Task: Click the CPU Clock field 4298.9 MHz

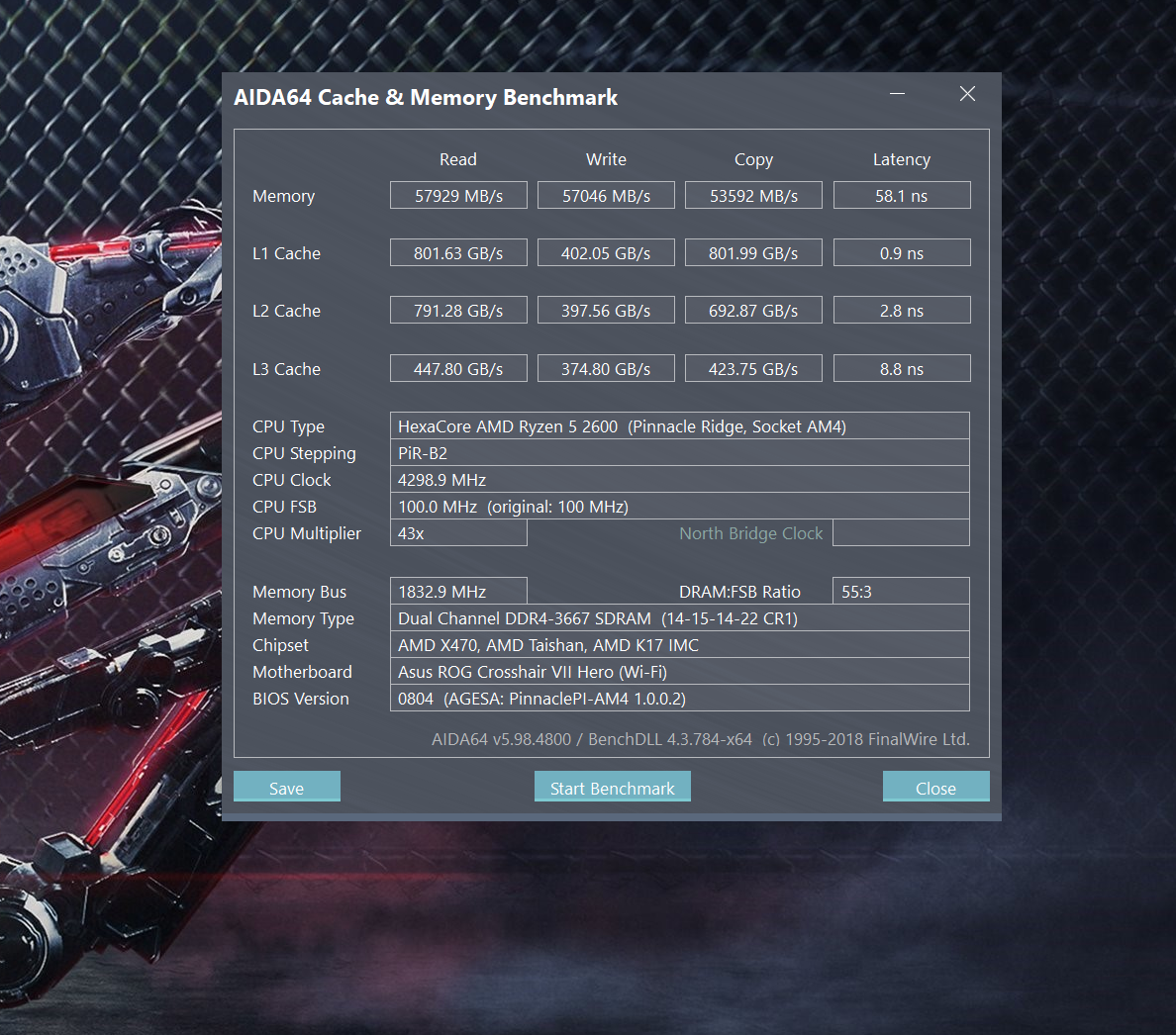Action: pos(679,480)
